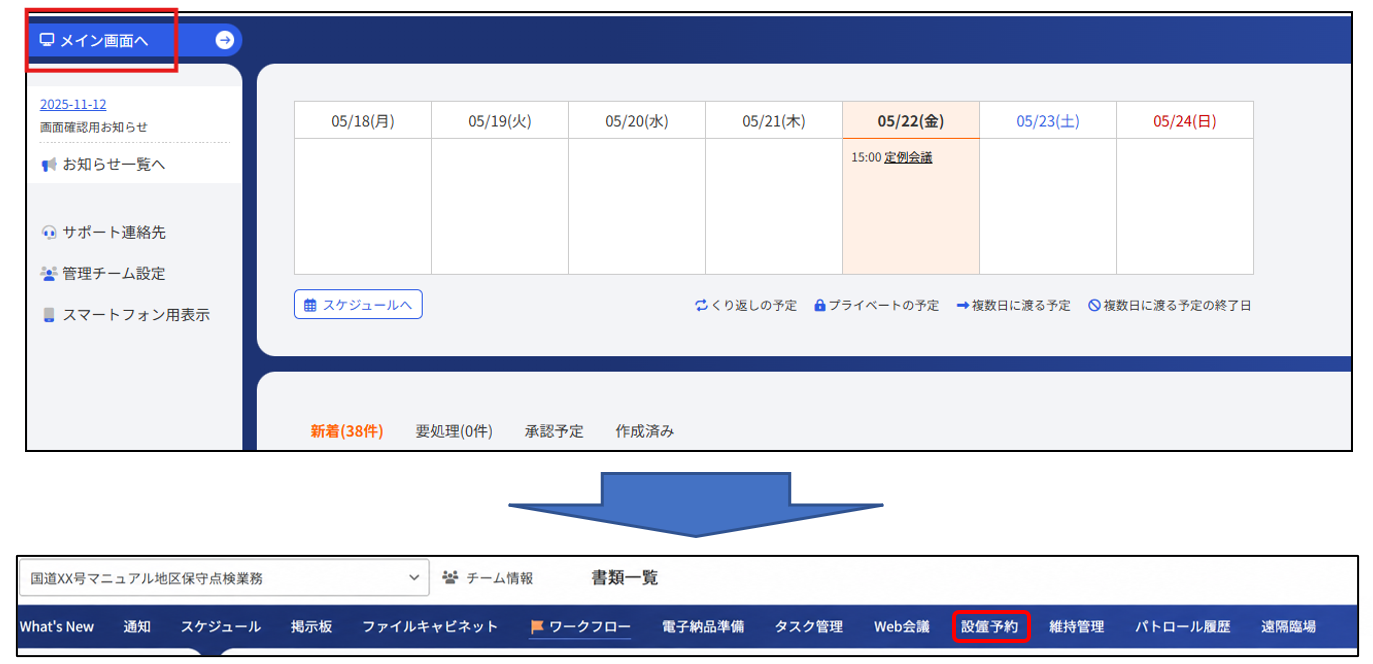
Task: Switch to the 要処理(0件) tab
Action: point(454,431)
